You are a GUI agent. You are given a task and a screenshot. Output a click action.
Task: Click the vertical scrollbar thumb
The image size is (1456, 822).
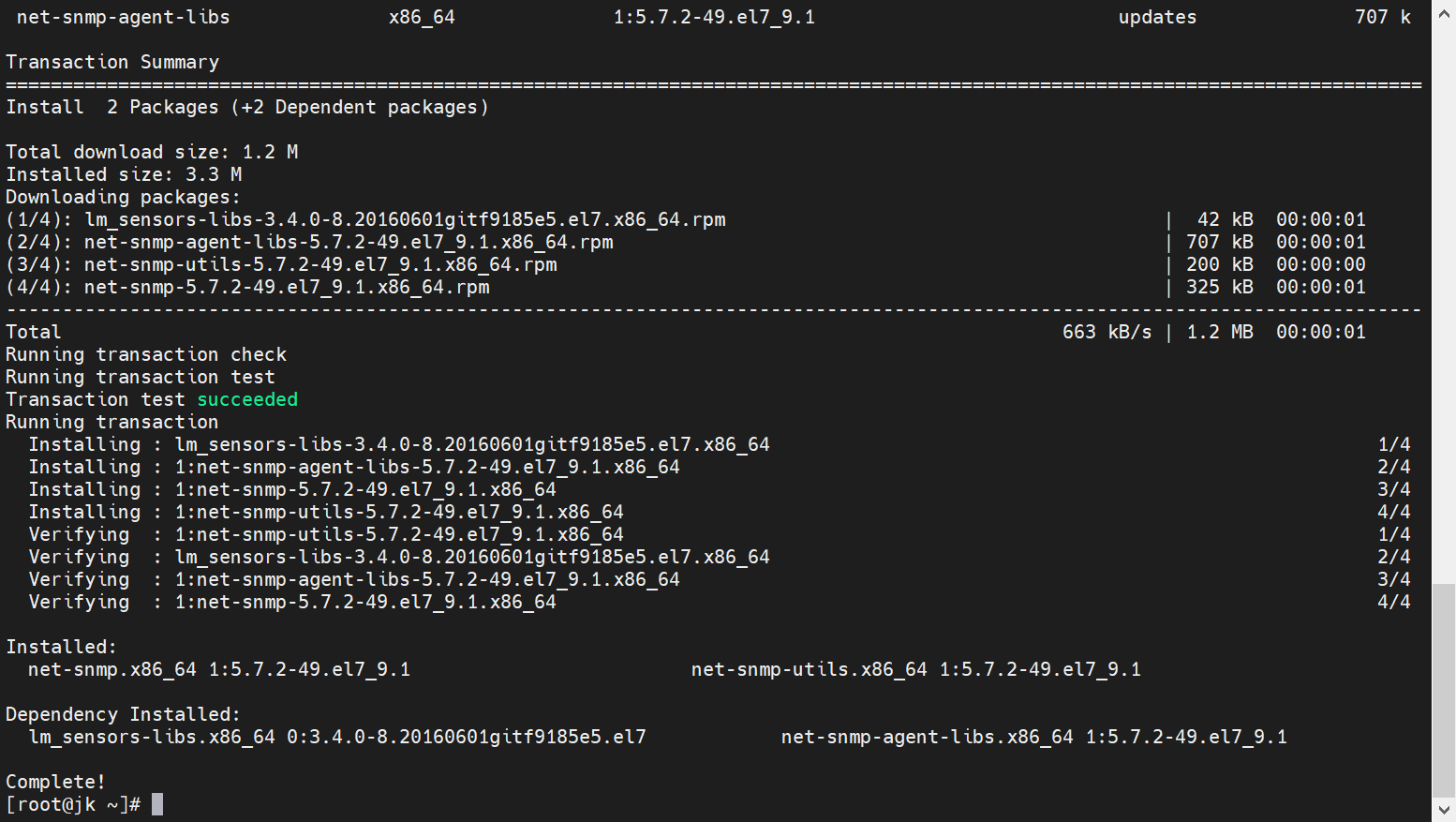pos(1444,689)
